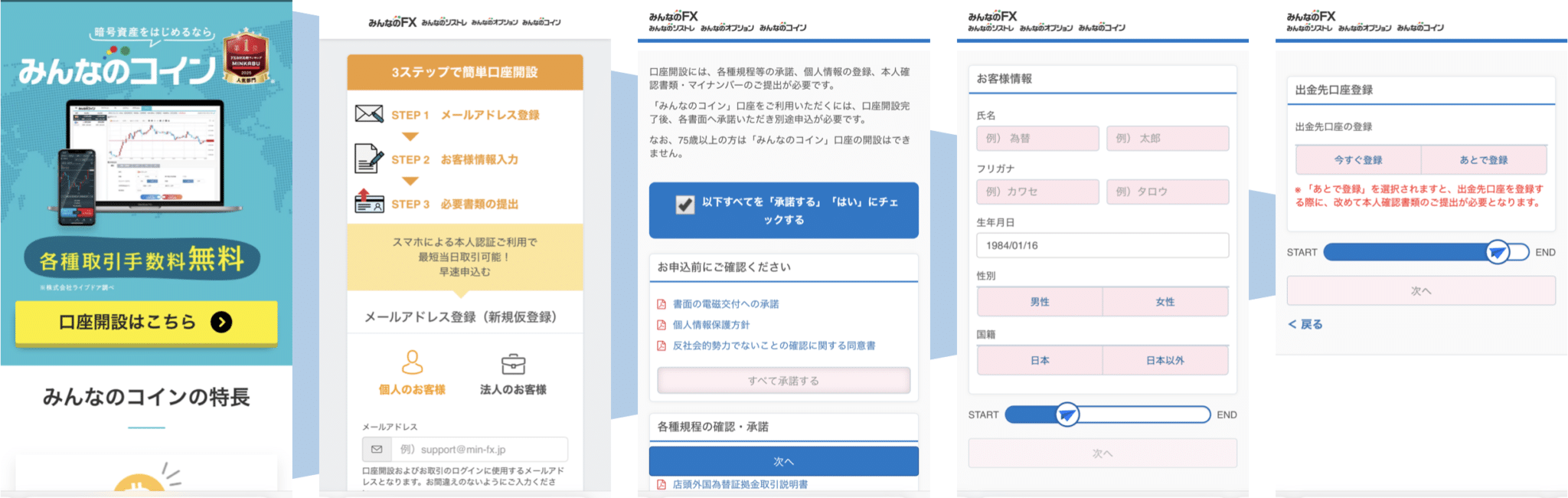This screenshot has width=1568, height=498.
Task: Tap みんなのコイン on the 出金先口座登録 screen header
Action: pyautogui.click(x=1420, y=28)
